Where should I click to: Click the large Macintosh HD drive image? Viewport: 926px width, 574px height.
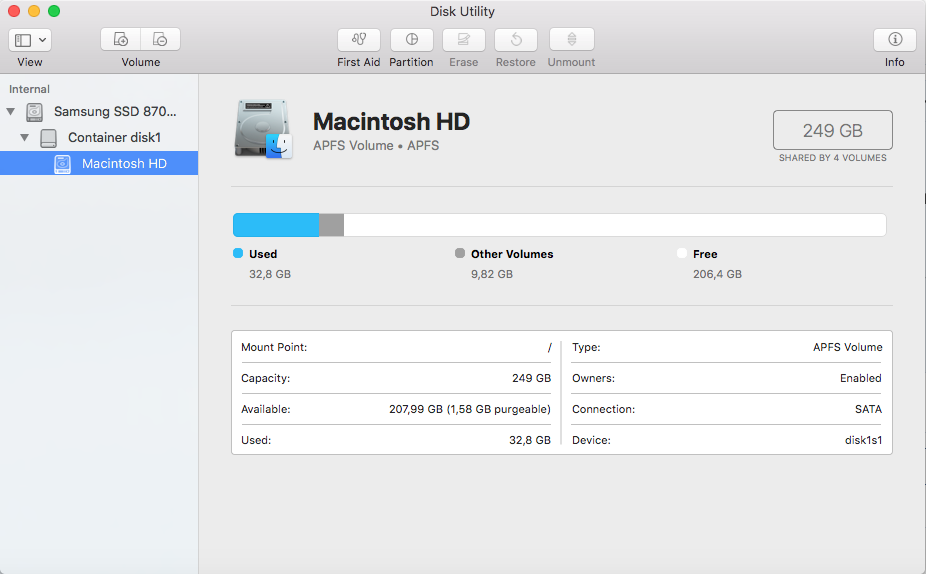point(263,129)
